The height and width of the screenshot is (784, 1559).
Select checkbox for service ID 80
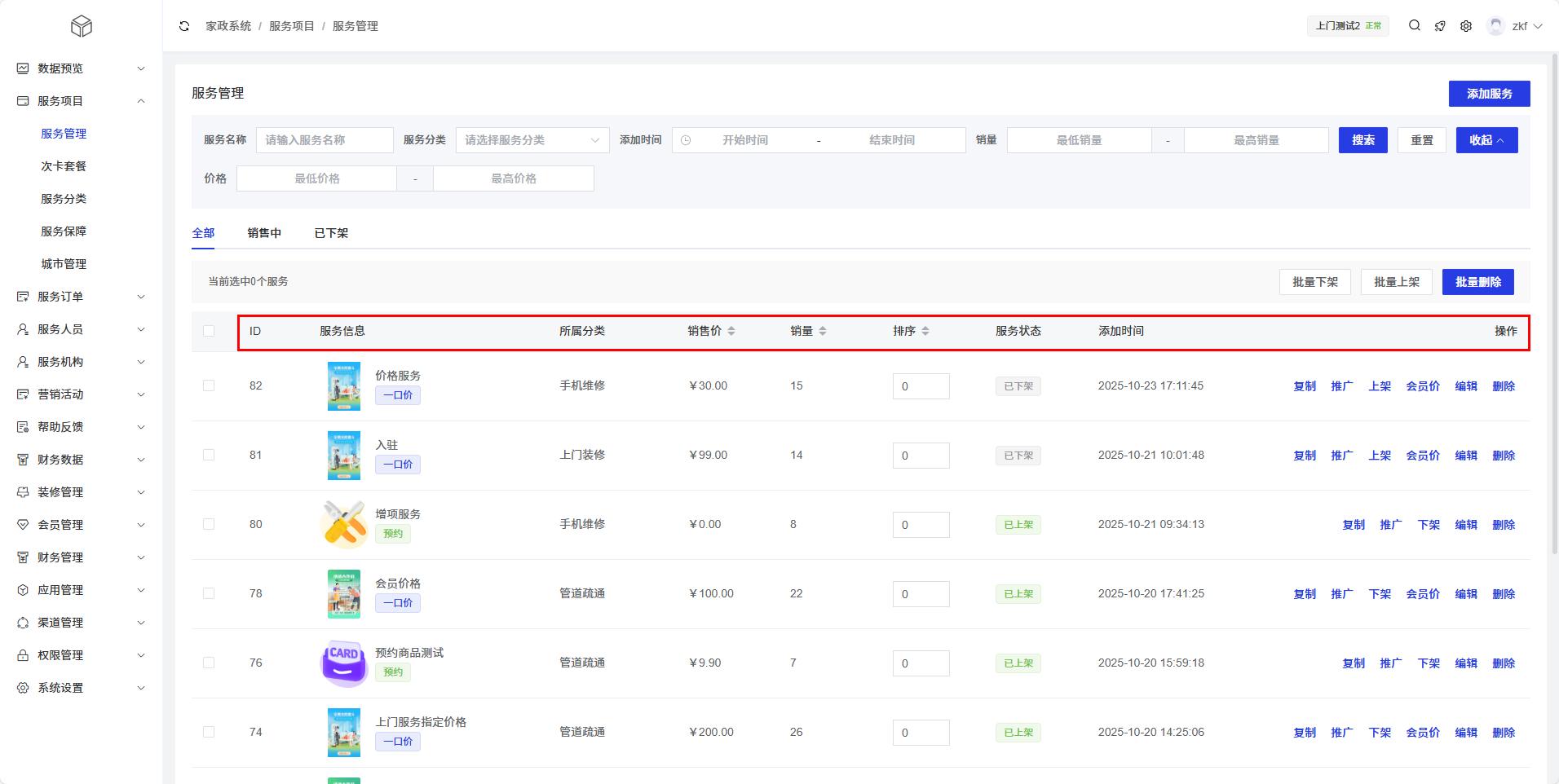pos(209,524)
